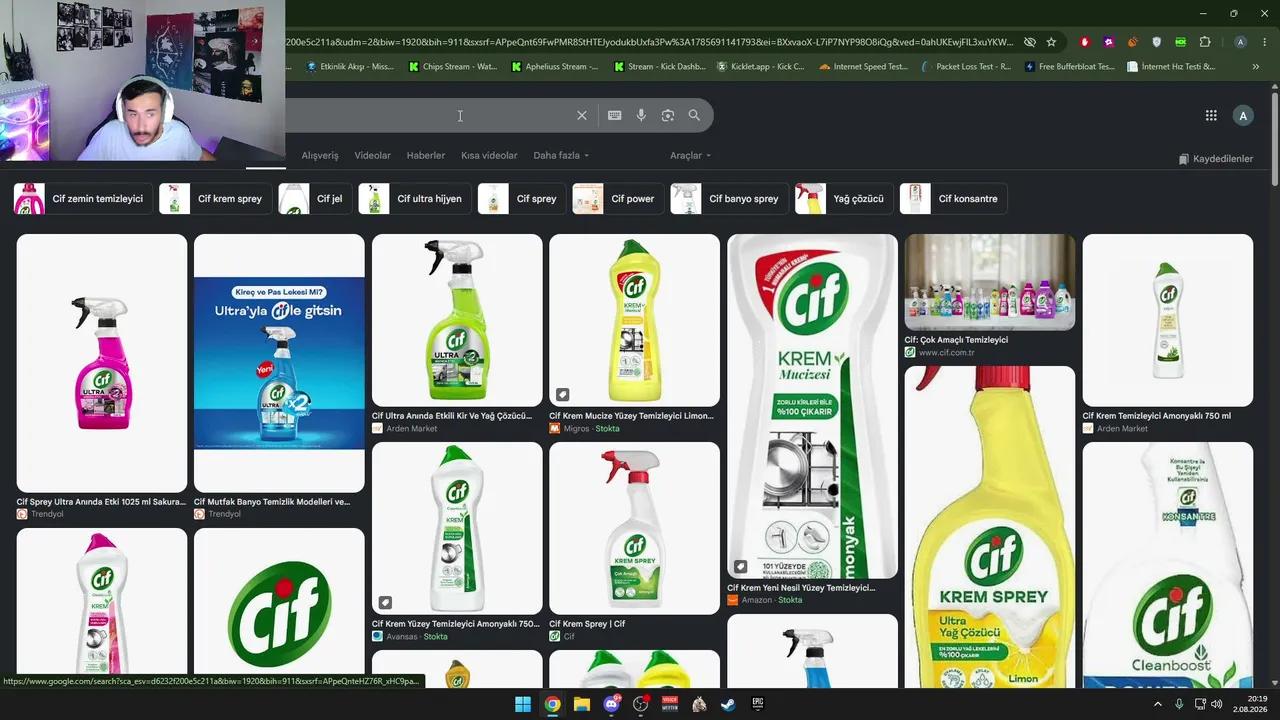Show hidden system tray icons
The width and height of the screenshot is (1280, 720).
tap(1158, 704)
